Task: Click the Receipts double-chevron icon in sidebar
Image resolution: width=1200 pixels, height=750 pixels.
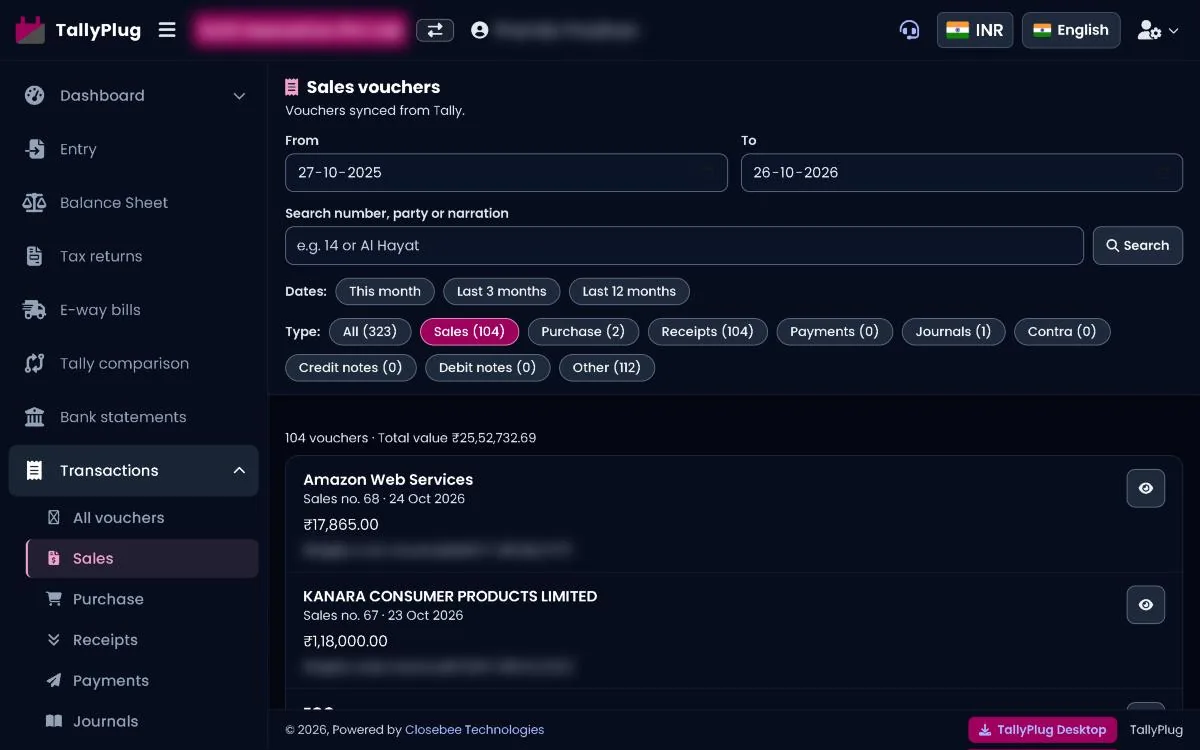Action: 54,640
